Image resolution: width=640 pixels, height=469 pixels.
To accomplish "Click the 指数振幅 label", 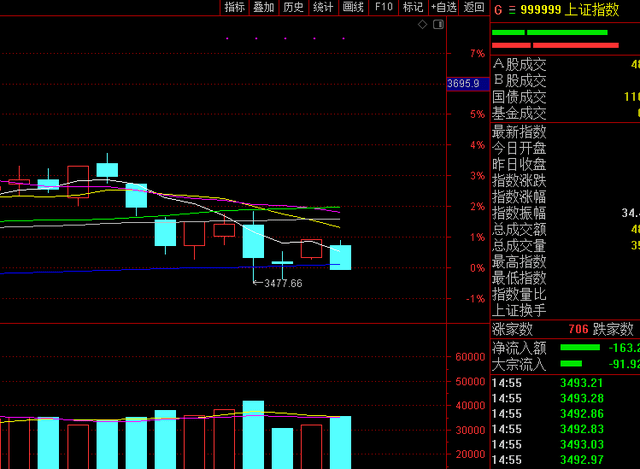I will tap(519, 213).
